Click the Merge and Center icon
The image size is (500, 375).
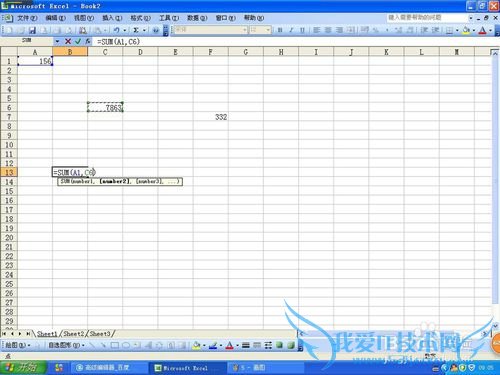[351, 30]
